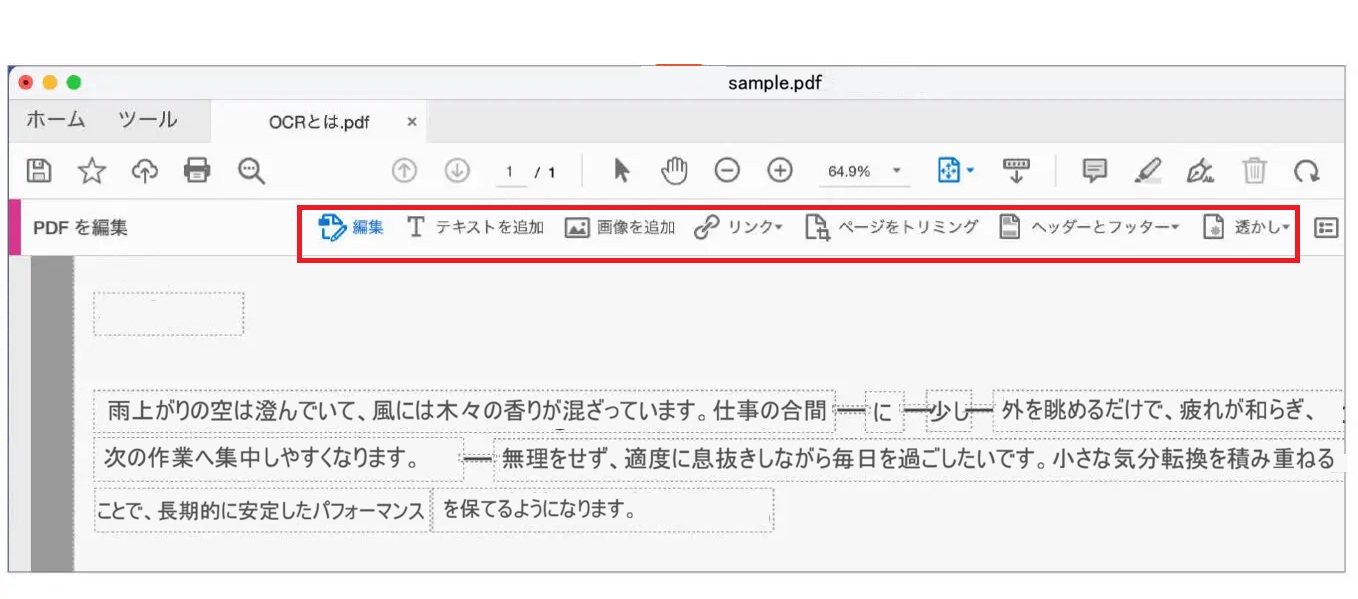
Task: Open the side panel list icon
Action: tap(1326, 228)
